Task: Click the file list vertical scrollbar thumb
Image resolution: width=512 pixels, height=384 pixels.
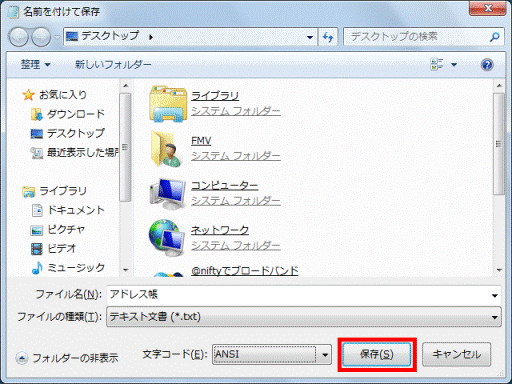Action: tap(499, 144)
